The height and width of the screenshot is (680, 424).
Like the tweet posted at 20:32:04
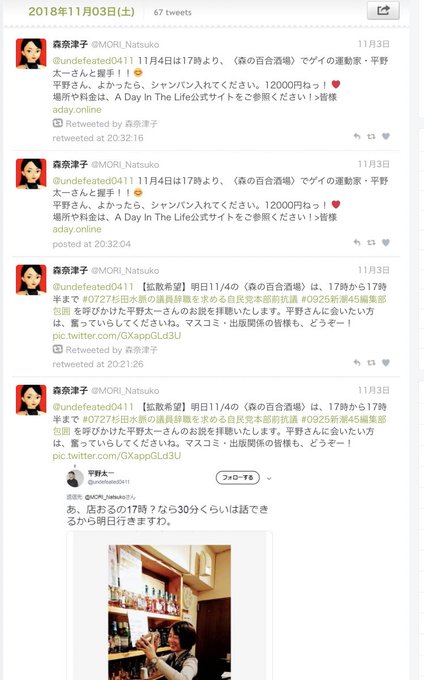(x=385, y=242)
